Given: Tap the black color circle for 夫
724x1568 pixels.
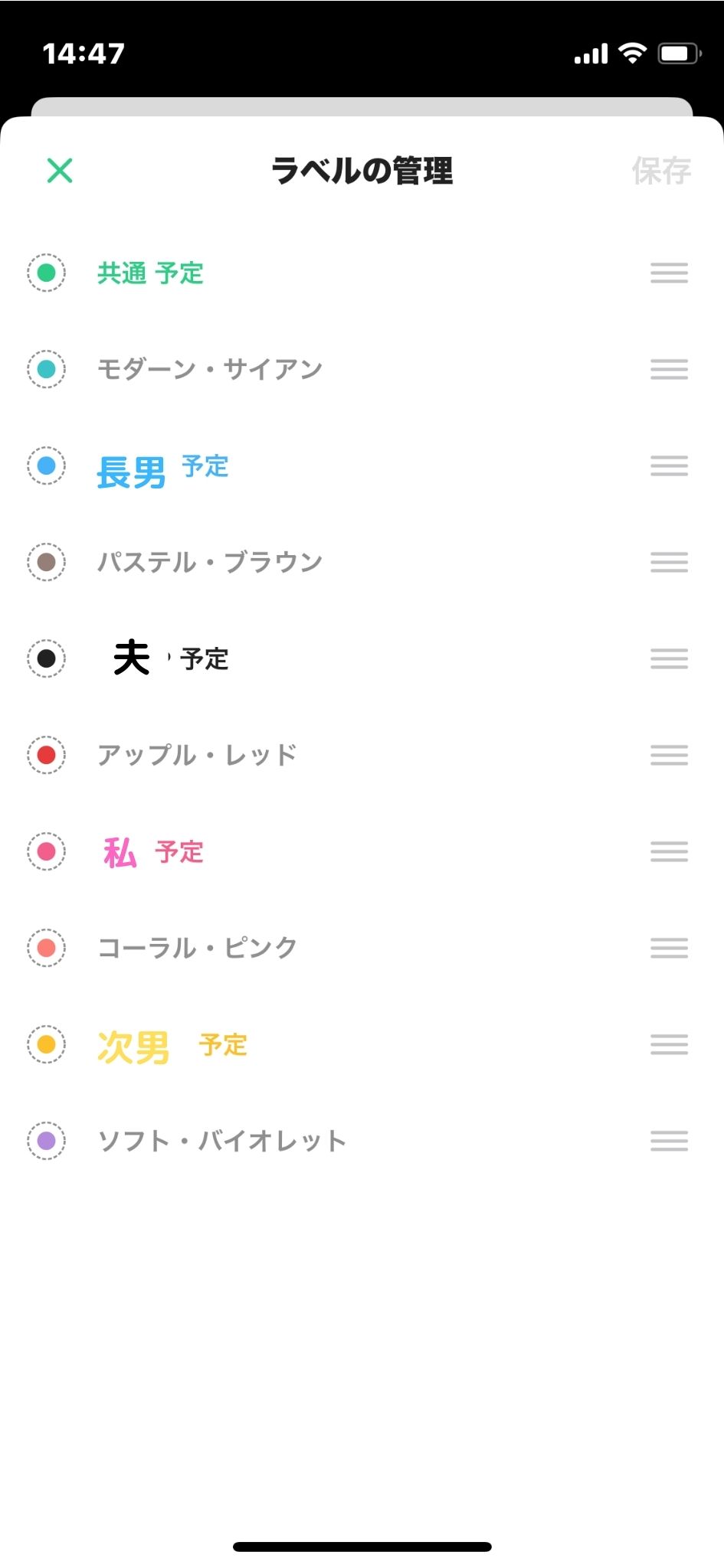Looking at the screenshot, I should (x=47, y=658).
